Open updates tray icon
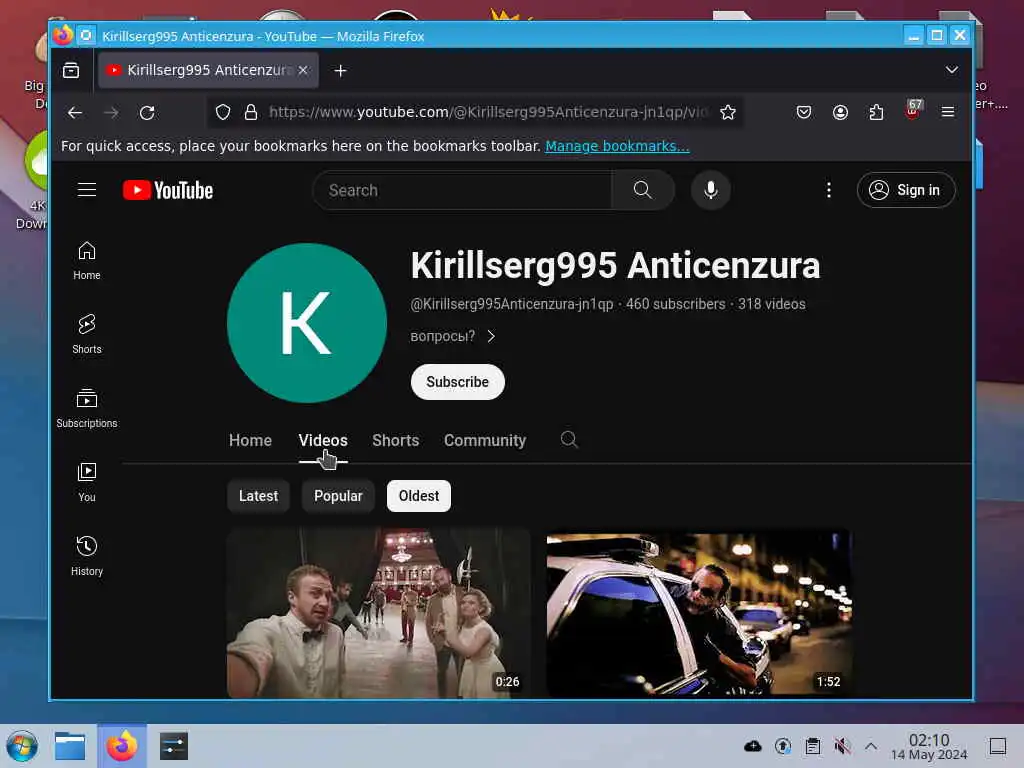This screenshot has width=1024, height=768. pyautogui.click(x=783, y=746)
